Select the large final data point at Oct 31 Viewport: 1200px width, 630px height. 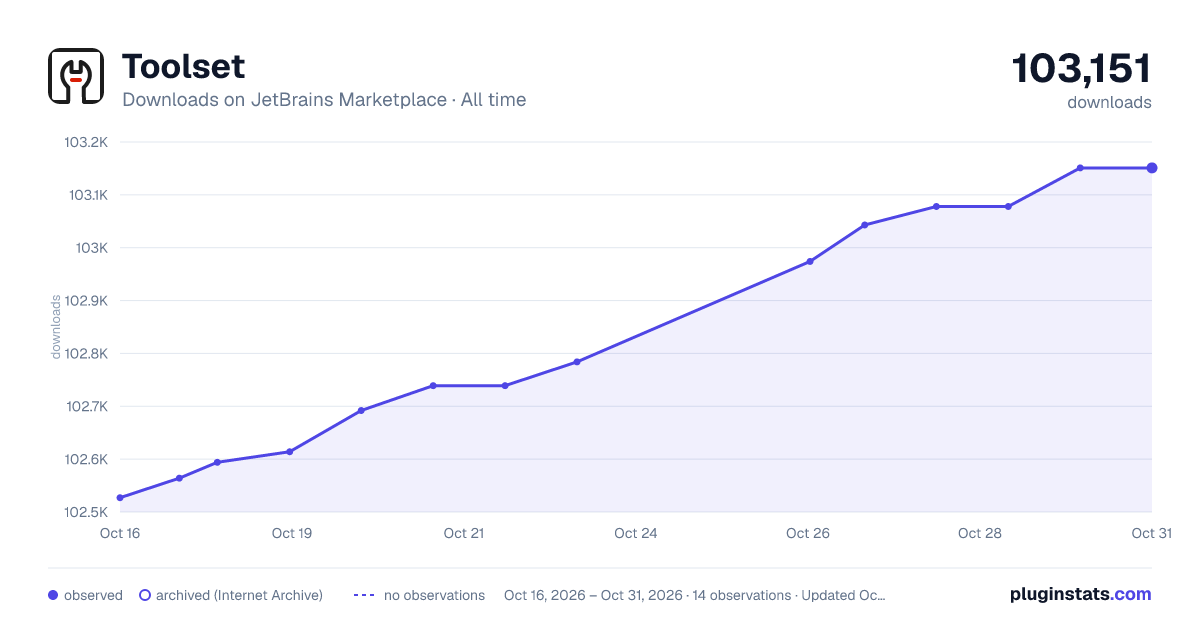(x=1152, y=168)
